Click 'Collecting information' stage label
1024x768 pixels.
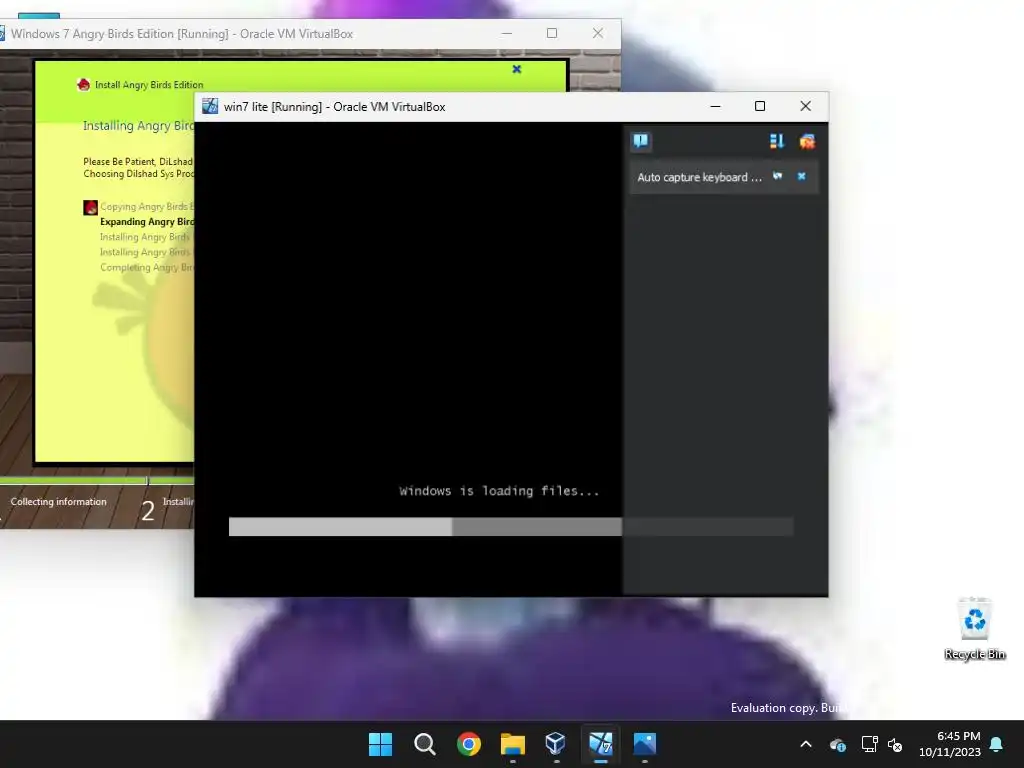click(x=58, y=502)
